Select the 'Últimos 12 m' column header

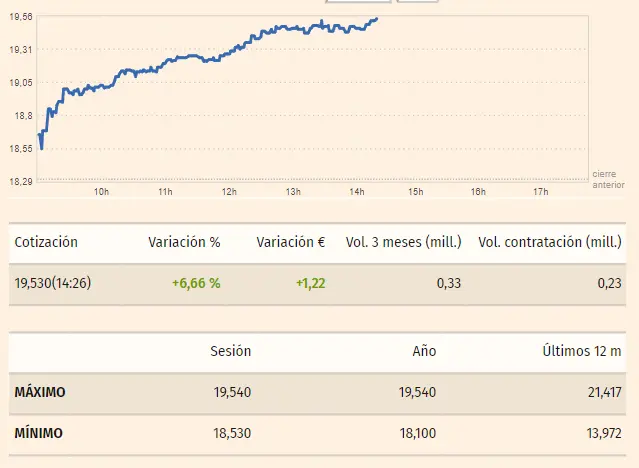click(579, 351)
